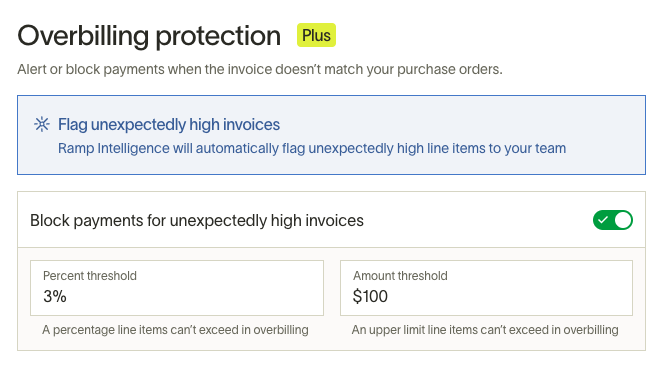The height and width of the screenshot is (371, 663).
Task: Click the 3% threshold value
Action: coord(55,297)
